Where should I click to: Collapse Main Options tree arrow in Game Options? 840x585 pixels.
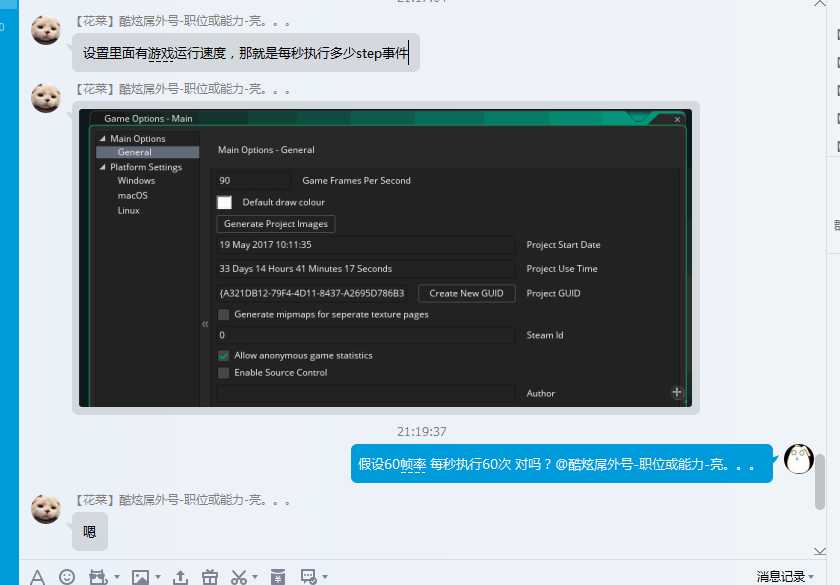[102, 138]
